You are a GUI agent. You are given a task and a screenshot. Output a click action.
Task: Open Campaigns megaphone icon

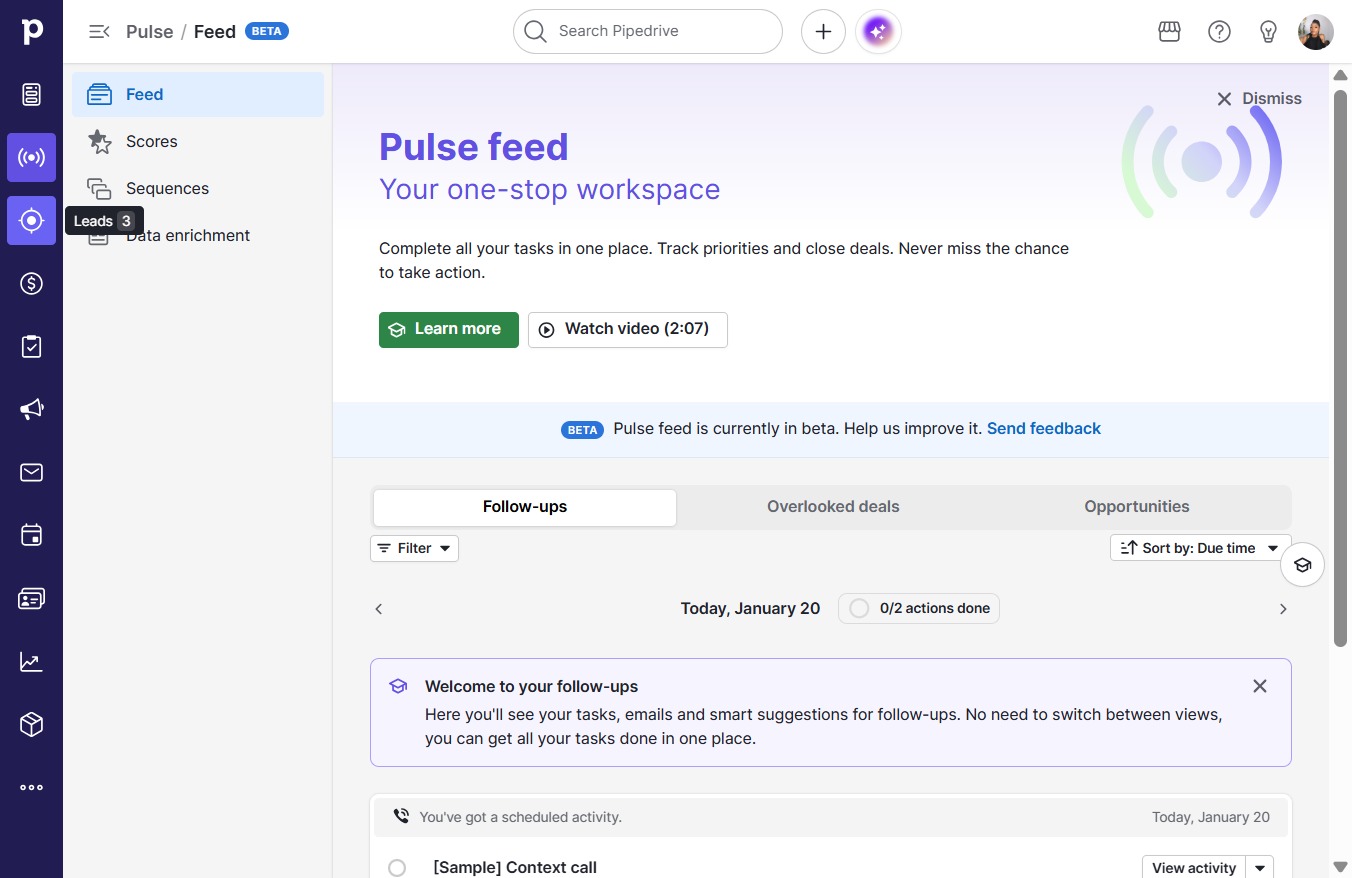(32, 409)
